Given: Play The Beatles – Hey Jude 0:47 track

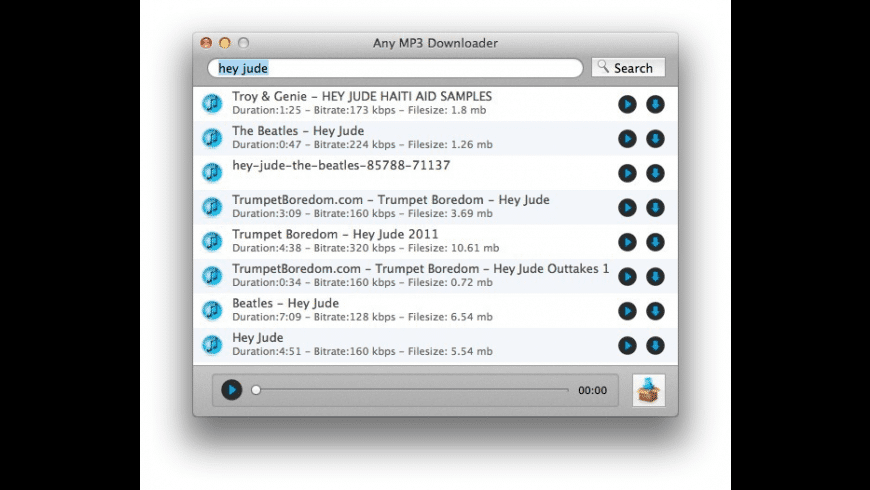Looking at the screenshot, I should pos(627,139).
